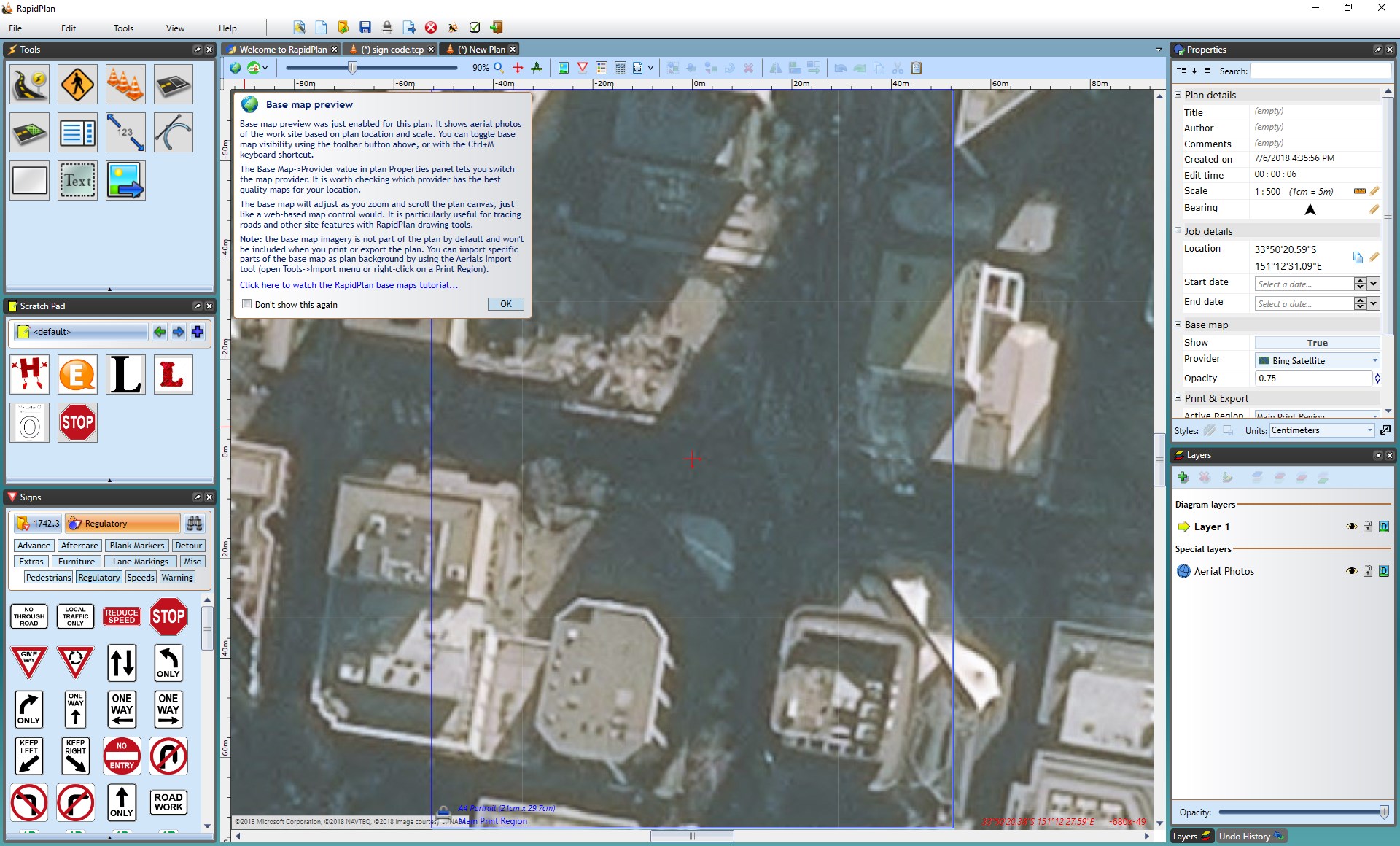Select the legend table tool
Image resolution: width=1400 pixels, height=846 pixels.
[x=77, y=133]
